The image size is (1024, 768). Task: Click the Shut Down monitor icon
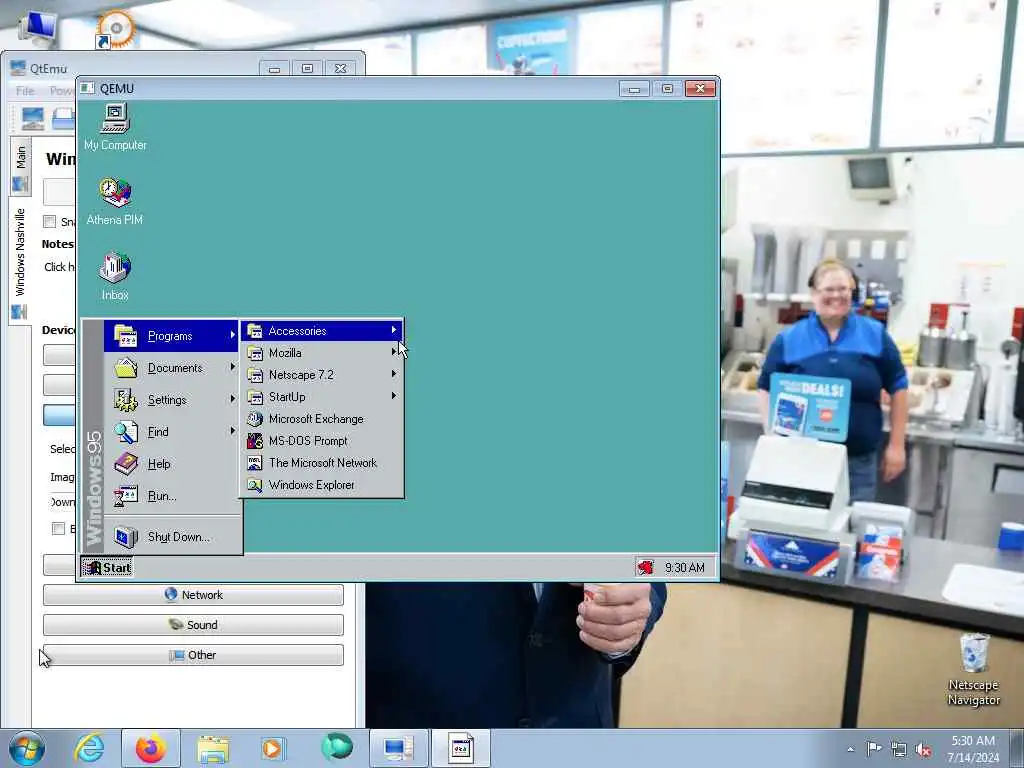click(125, 537)
